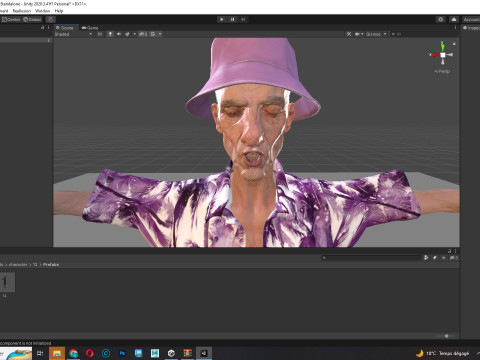Click the gizmo rotation lock icon

[x=454, y=44]
